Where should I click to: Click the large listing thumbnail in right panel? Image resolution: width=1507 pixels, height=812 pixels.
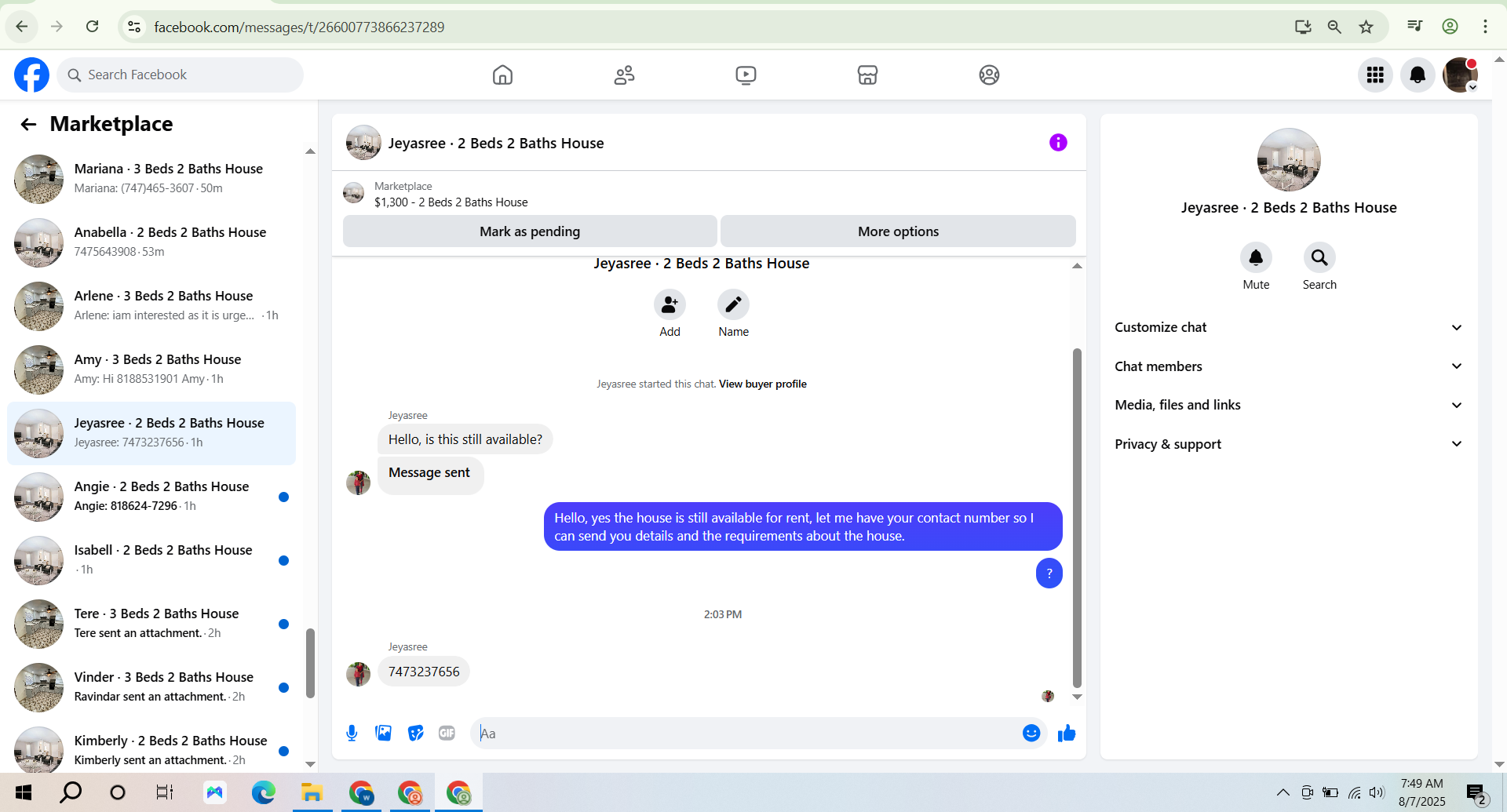point(1289,159)
